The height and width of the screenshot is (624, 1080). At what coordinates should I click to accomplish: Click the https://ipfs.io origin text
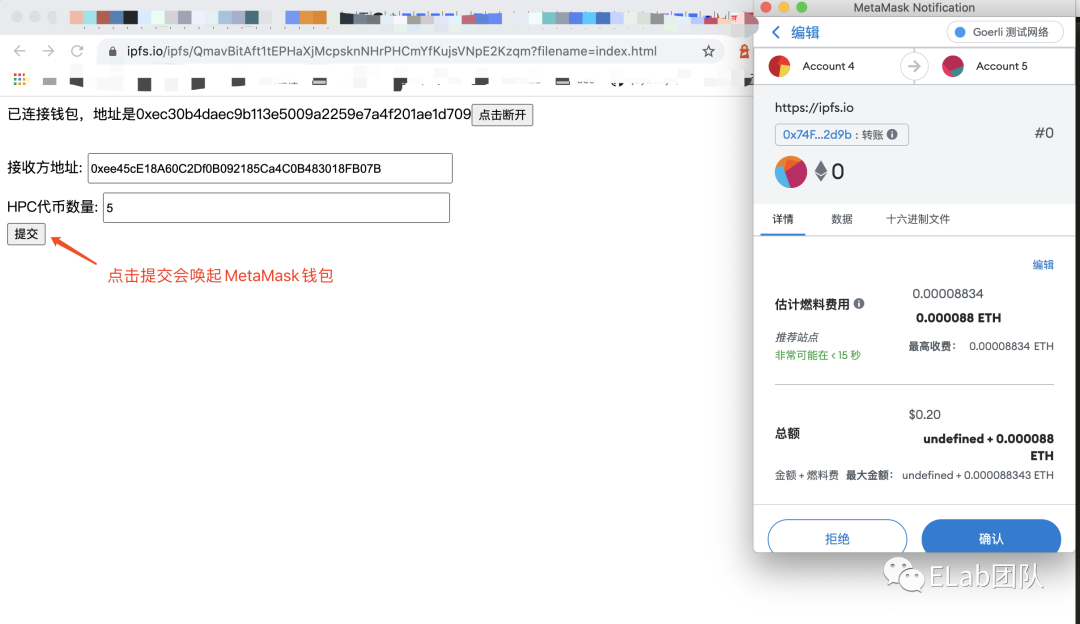click(814, 107)
